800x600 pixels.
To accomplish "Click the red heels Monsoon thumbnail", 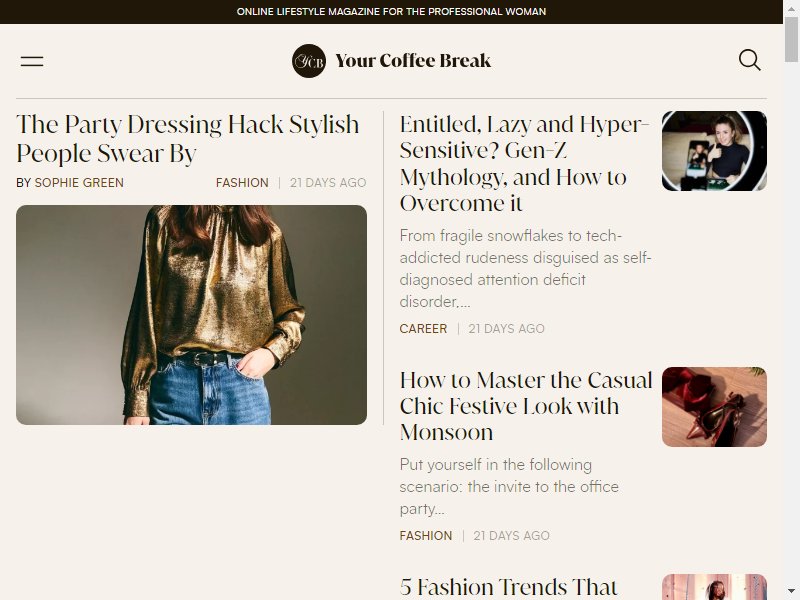I will click(714, 407).
